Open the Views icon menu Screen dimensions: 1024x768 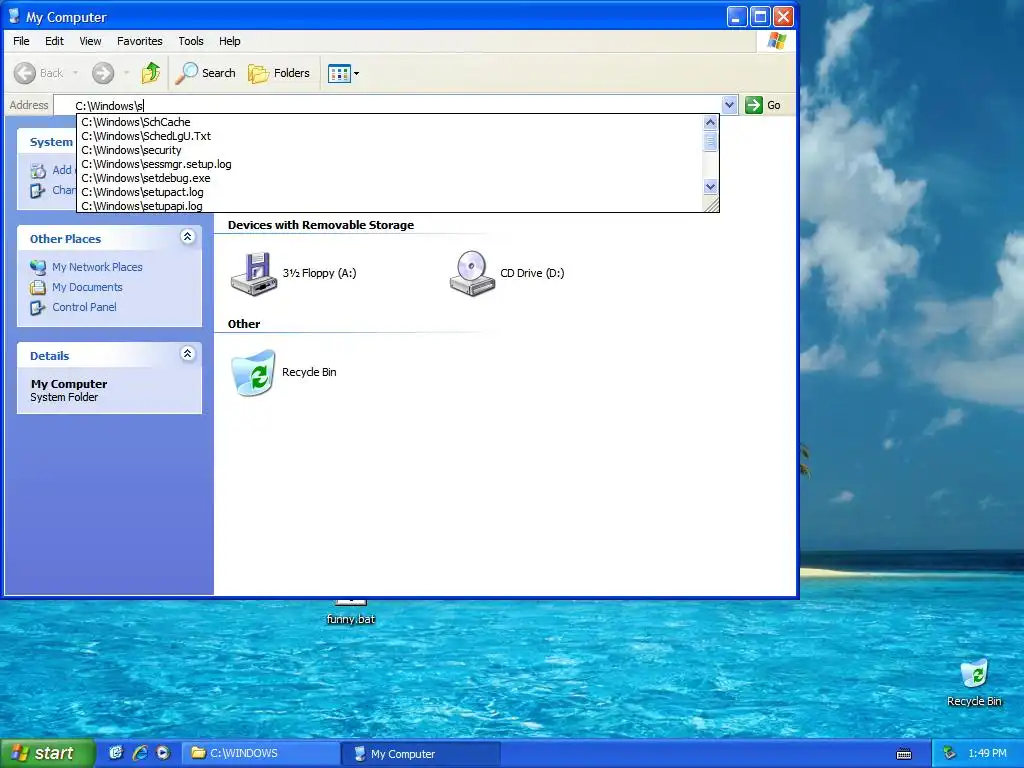(344, 73)
